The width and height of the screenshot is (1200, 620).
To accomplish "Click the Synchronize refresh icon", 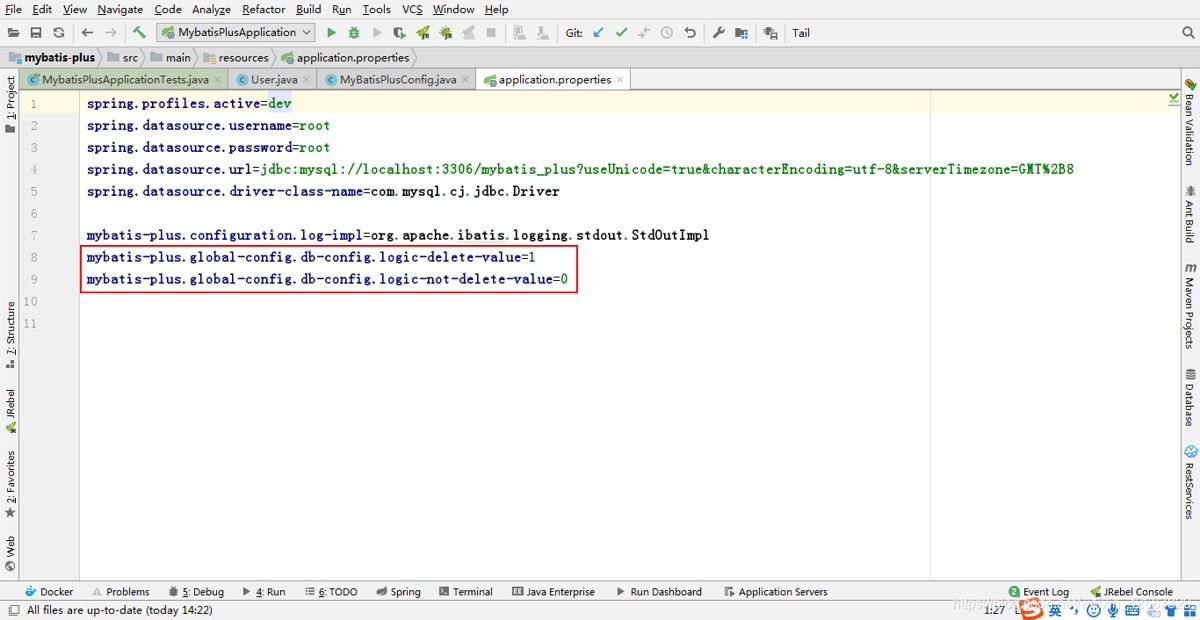I will 59,33.
